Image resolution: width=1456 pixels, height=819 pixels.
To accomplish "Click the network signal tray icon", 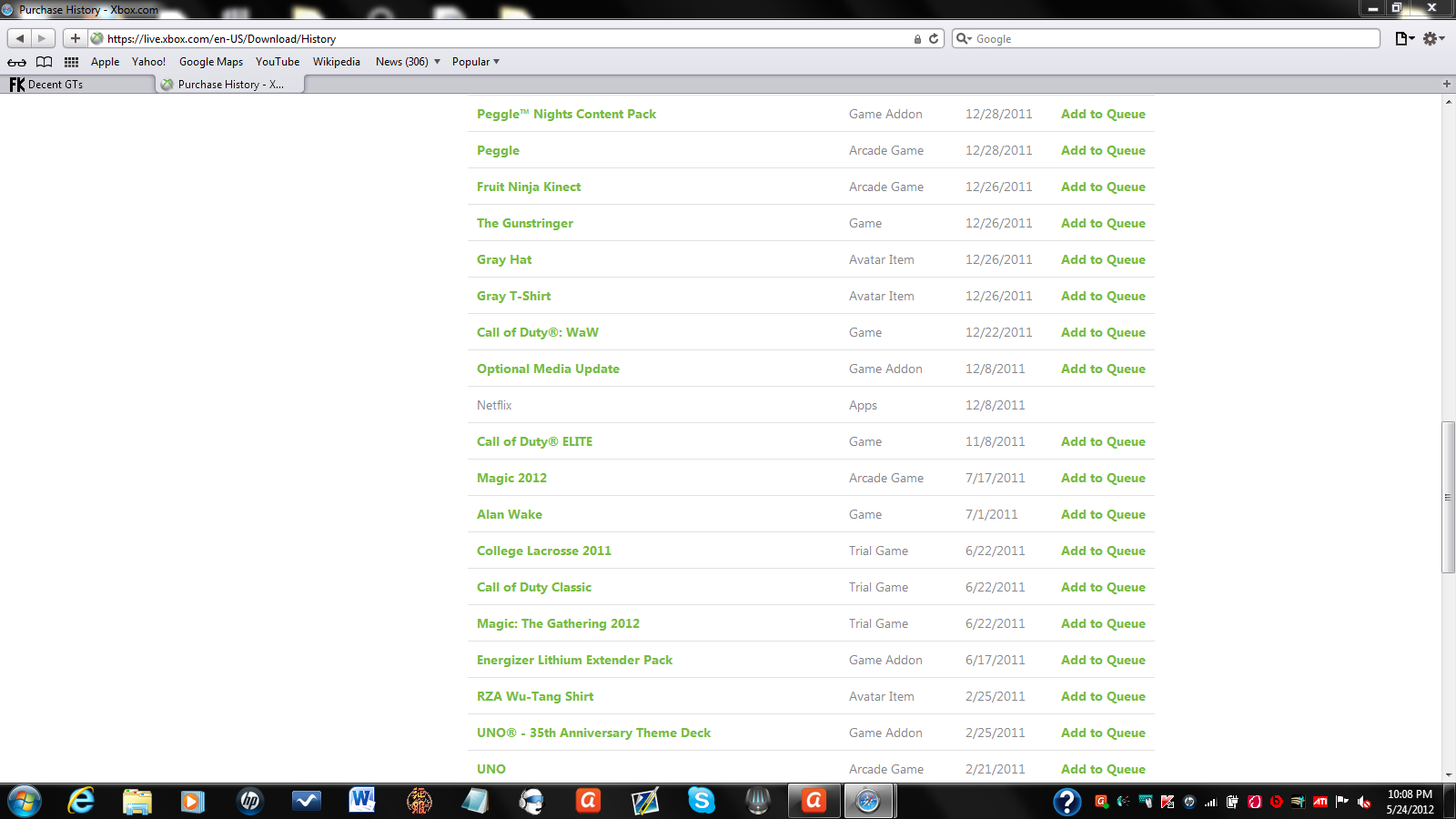I will click(1211, 802).
